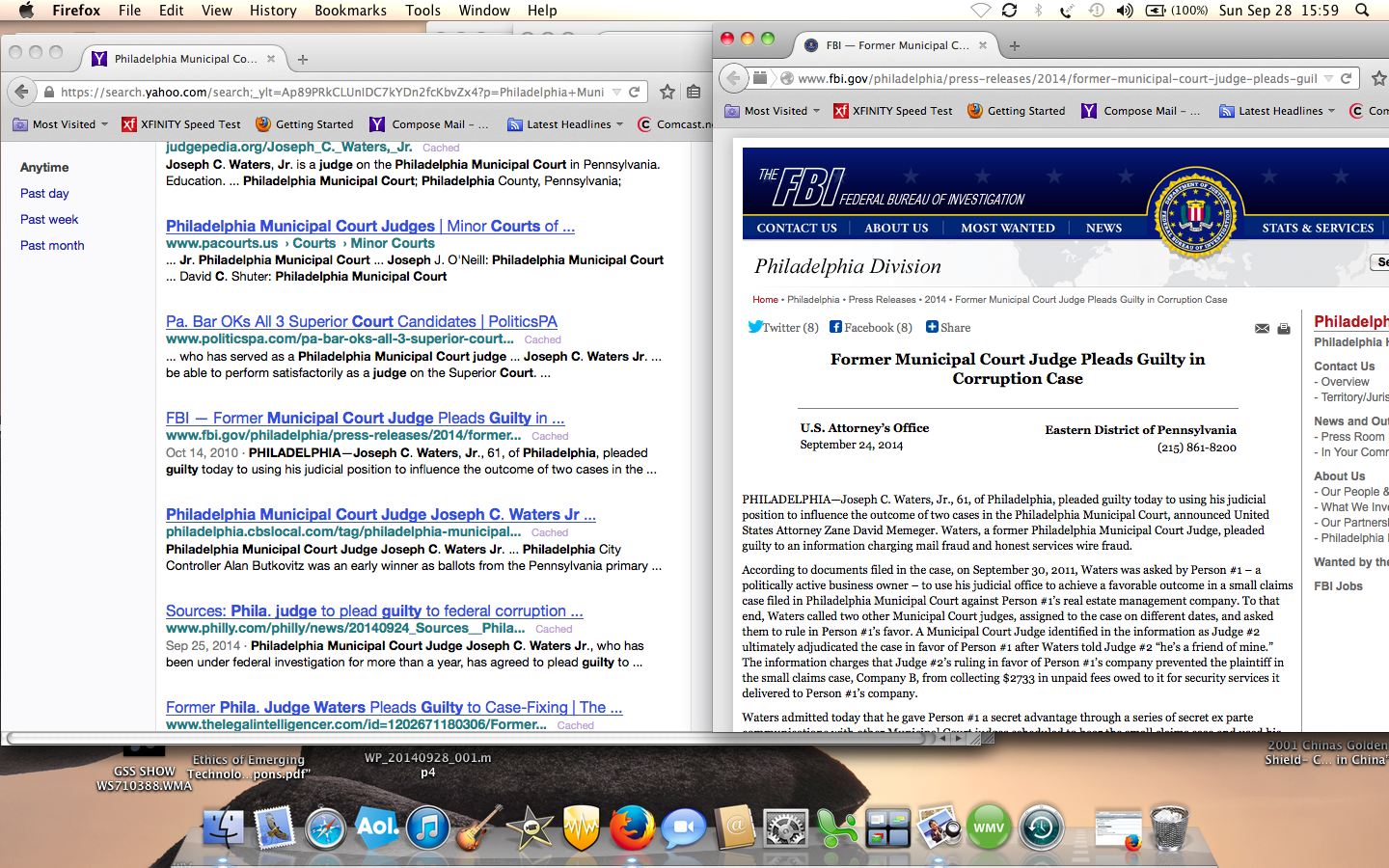
Task: Open the File menu
Action: point(129,10)
